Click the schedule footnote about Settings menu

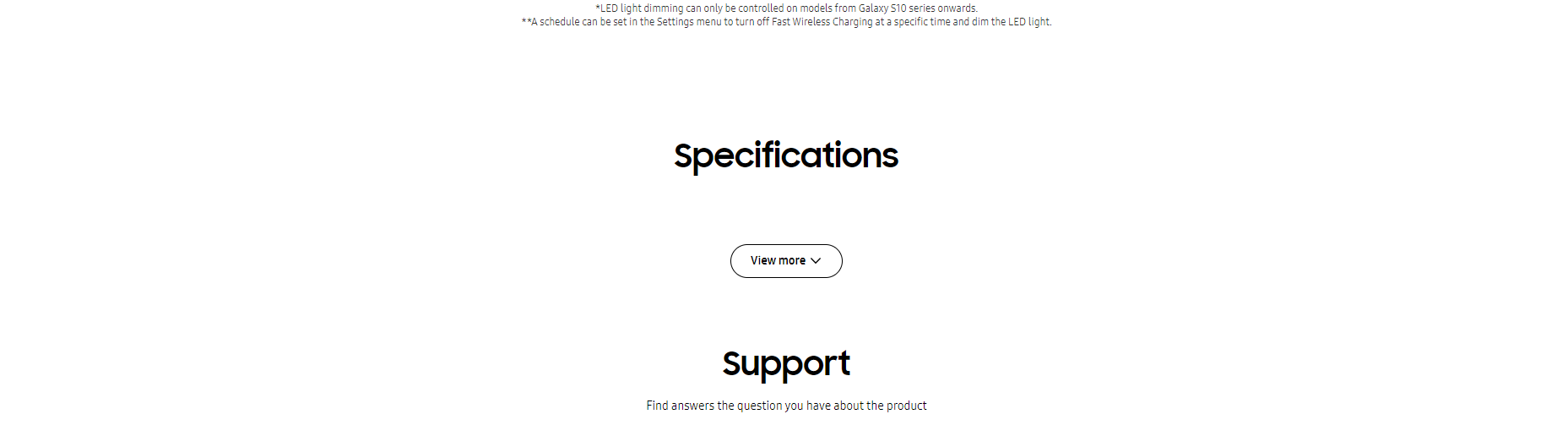coord(785,22)
